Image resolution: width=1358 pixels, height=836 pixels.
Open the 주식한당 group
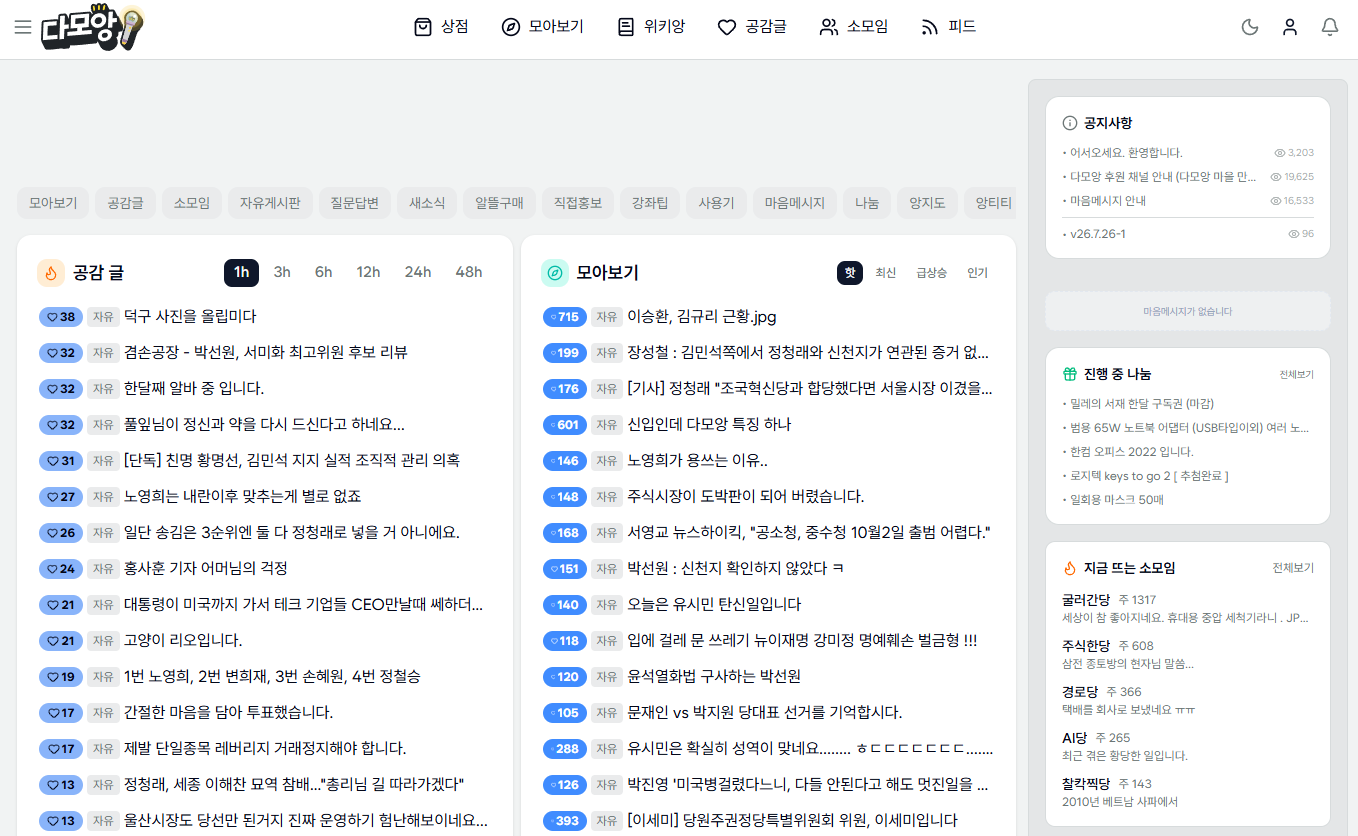(1086, 646)
